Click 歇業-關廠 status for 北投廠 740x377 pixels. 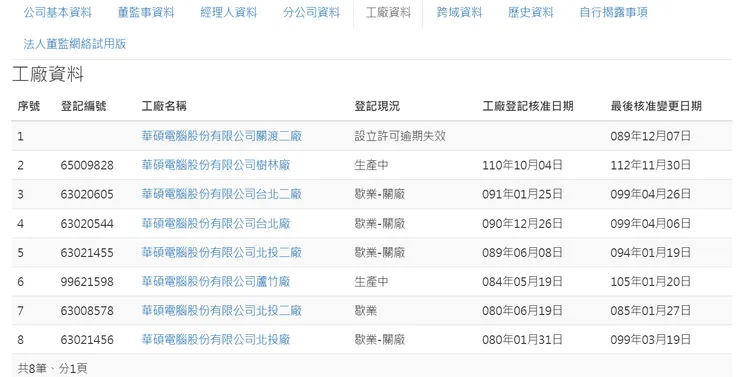pos(379,340)
